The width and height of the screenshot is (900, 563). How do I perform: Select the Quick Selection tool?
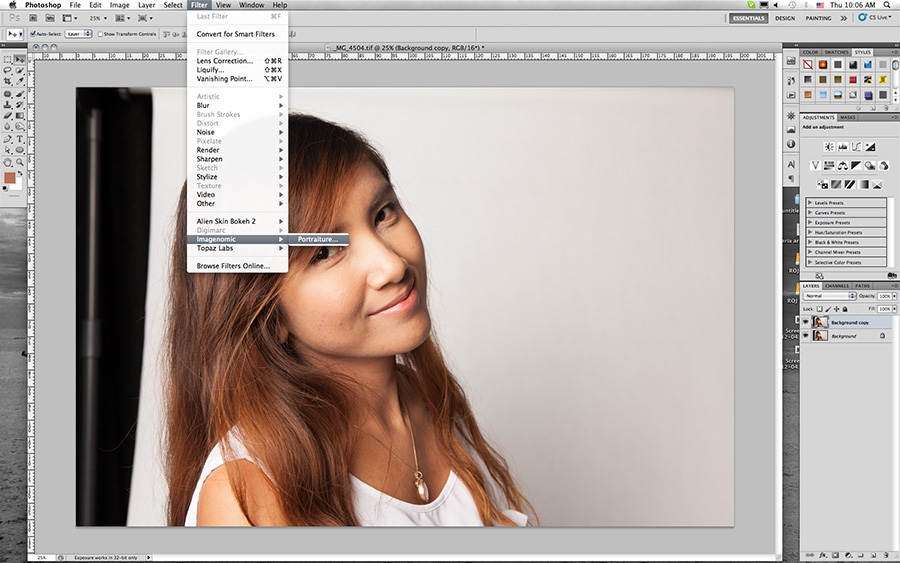pyautogui.click(x=20, y=70)
